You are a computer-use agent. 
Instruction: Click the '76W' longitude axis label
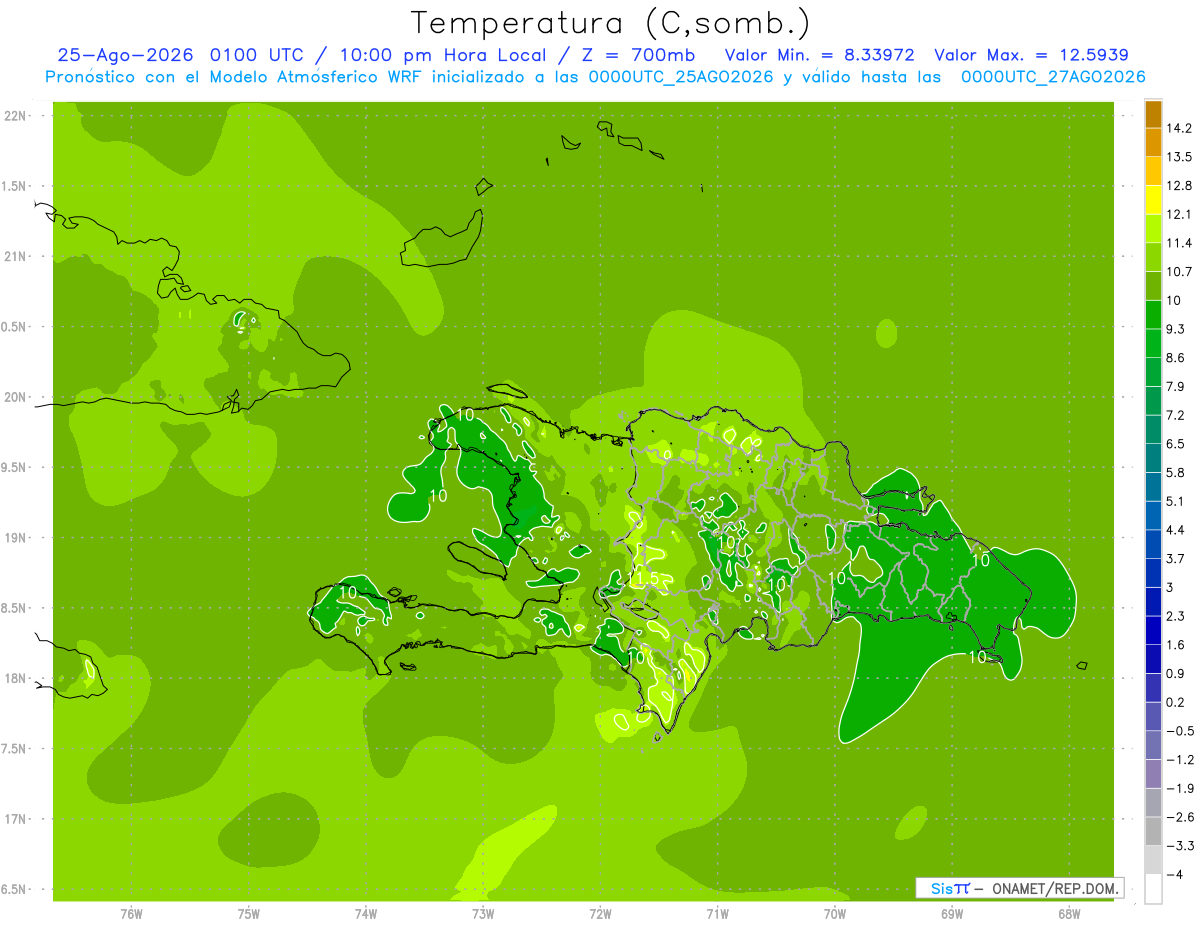point(131,913)
